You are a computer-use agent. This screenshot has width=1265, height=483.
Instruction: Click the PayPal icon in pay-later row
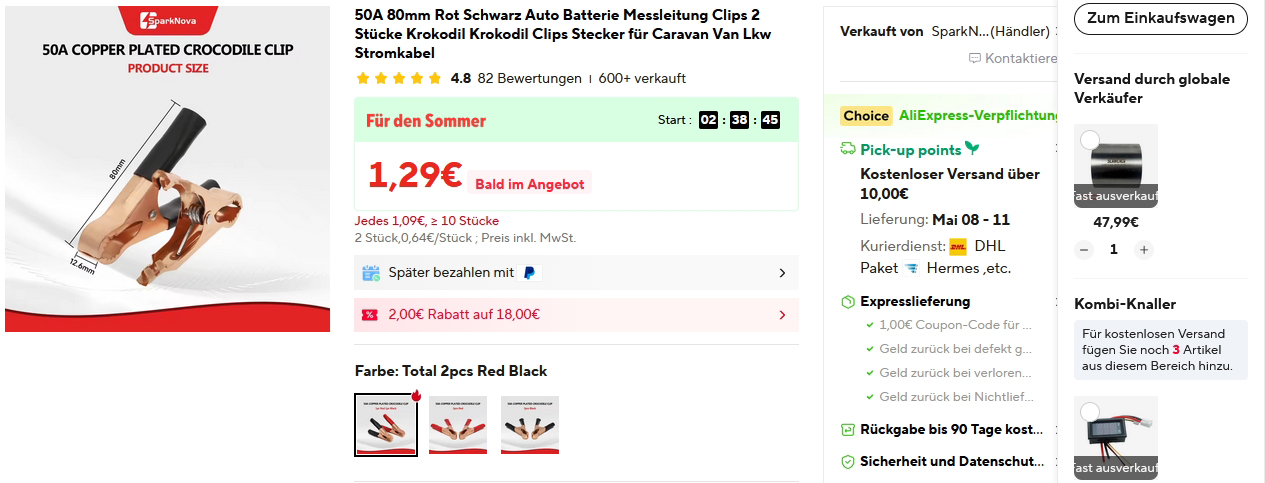click(x=528, y=272)
